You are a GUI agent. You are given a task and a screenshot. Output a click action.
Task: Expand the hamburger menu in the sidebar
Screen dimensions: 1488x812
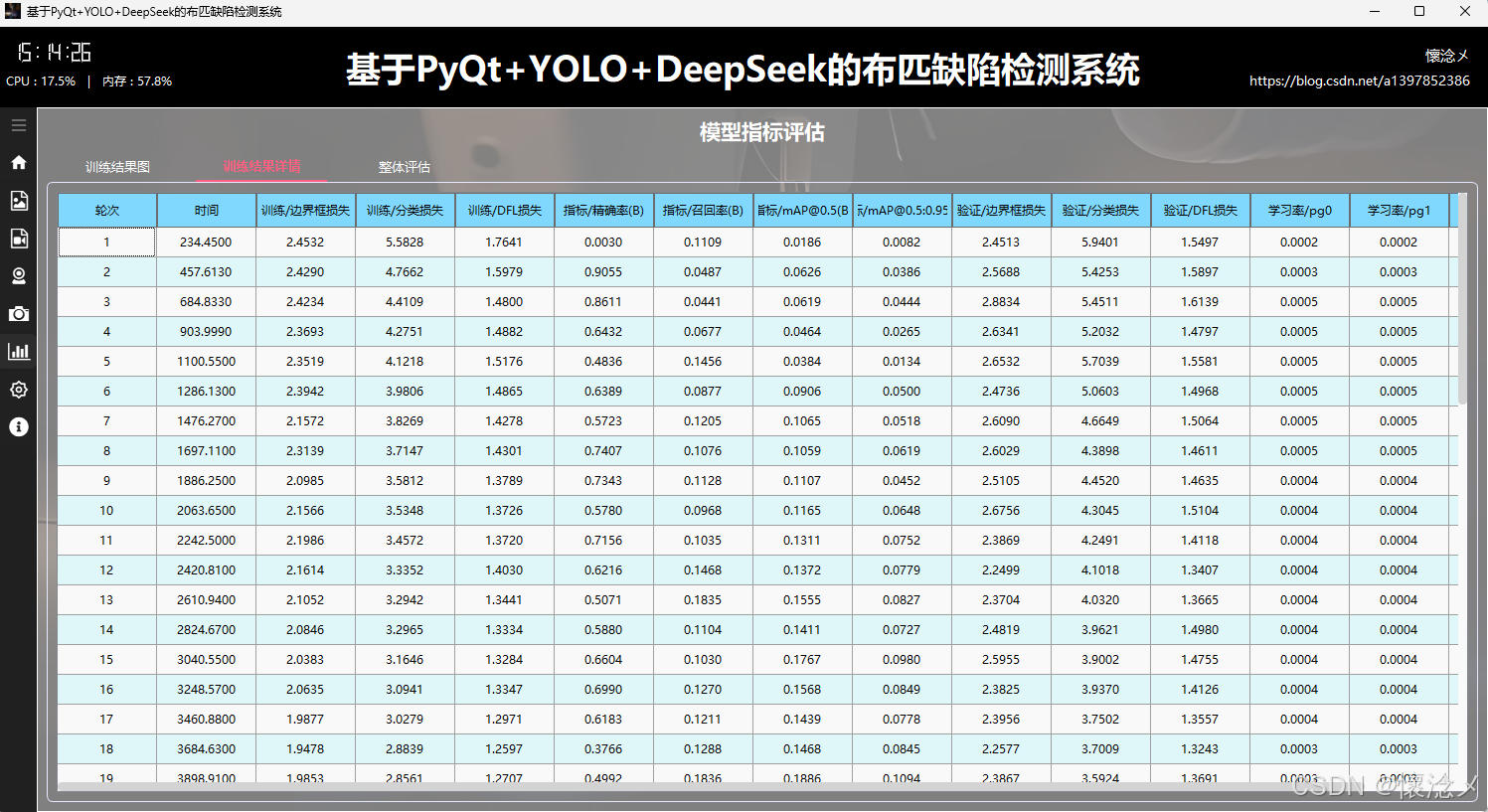coord(18,125)
